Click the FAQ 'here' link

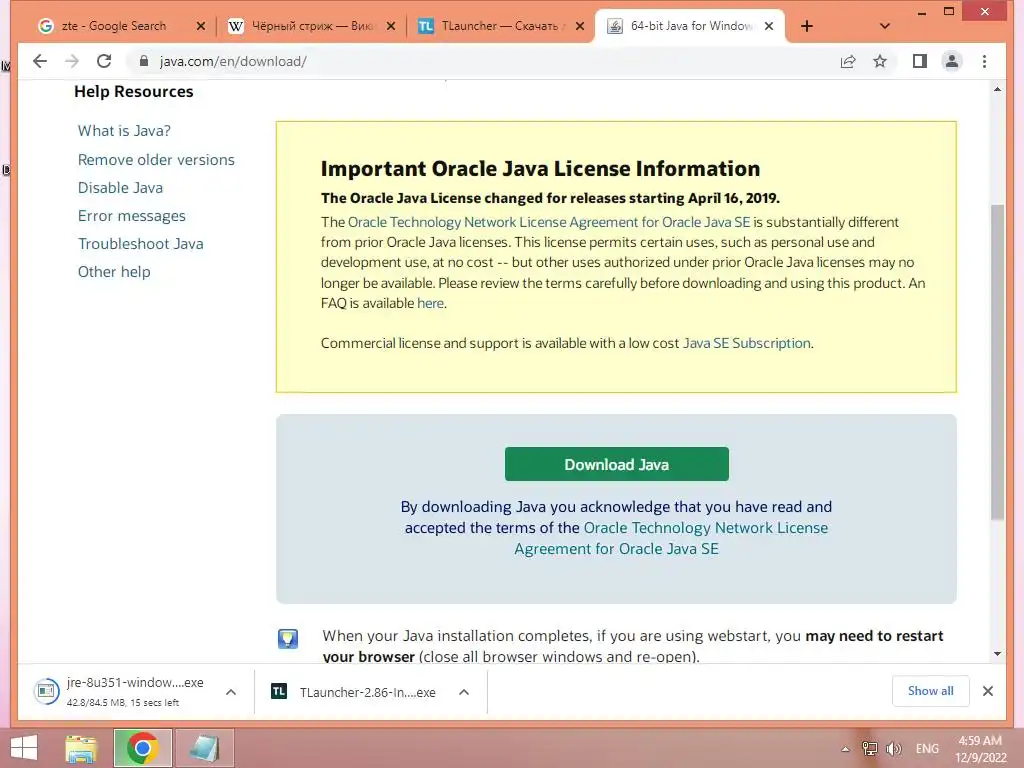point(430,303)
